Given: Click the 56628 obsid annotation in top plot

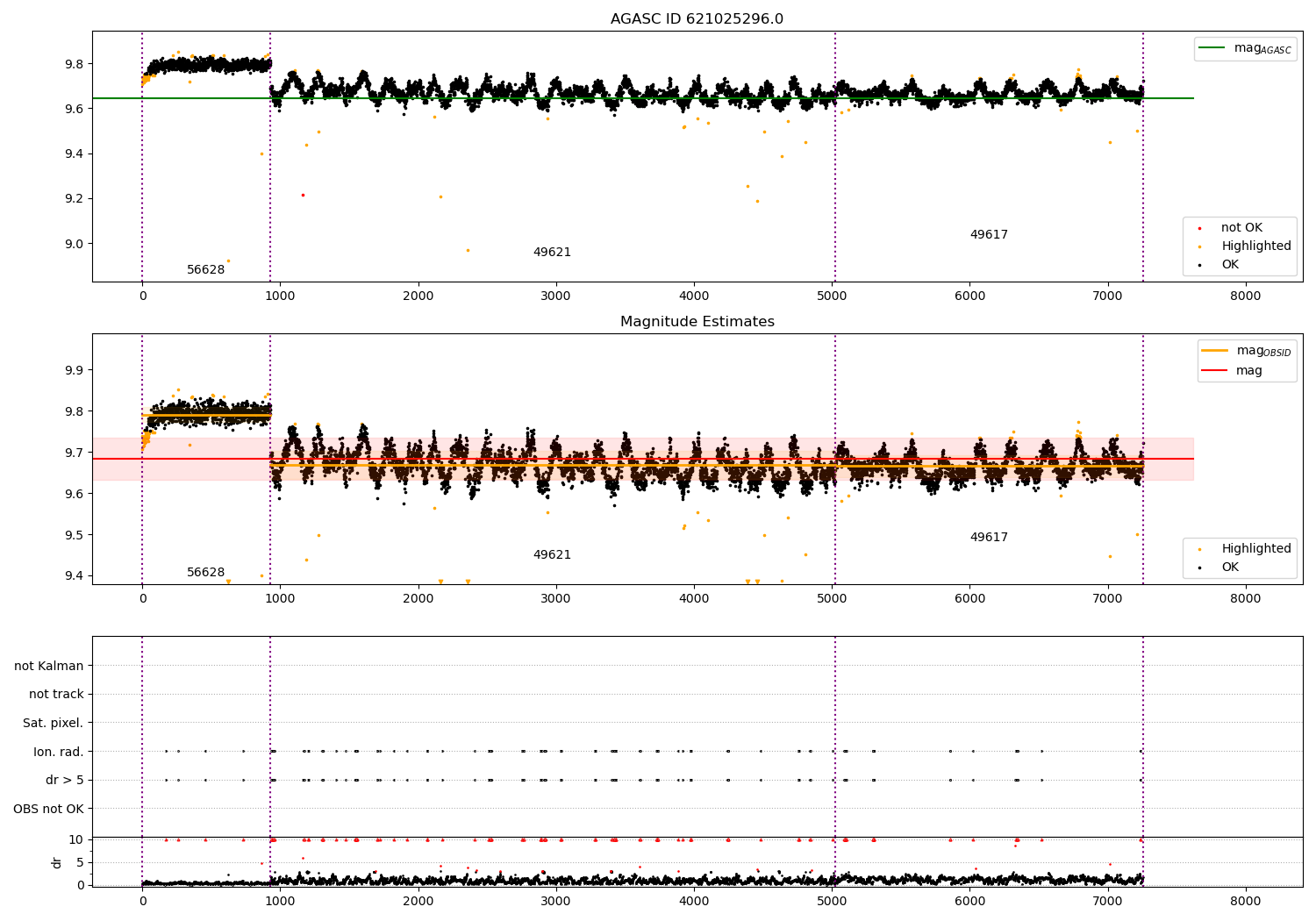Looking at the screenshot, I should pos(206,270).
